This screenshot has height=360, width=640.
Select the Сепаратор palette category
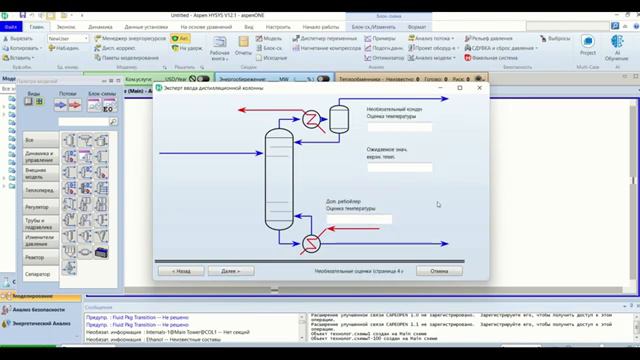pos(41,274)
